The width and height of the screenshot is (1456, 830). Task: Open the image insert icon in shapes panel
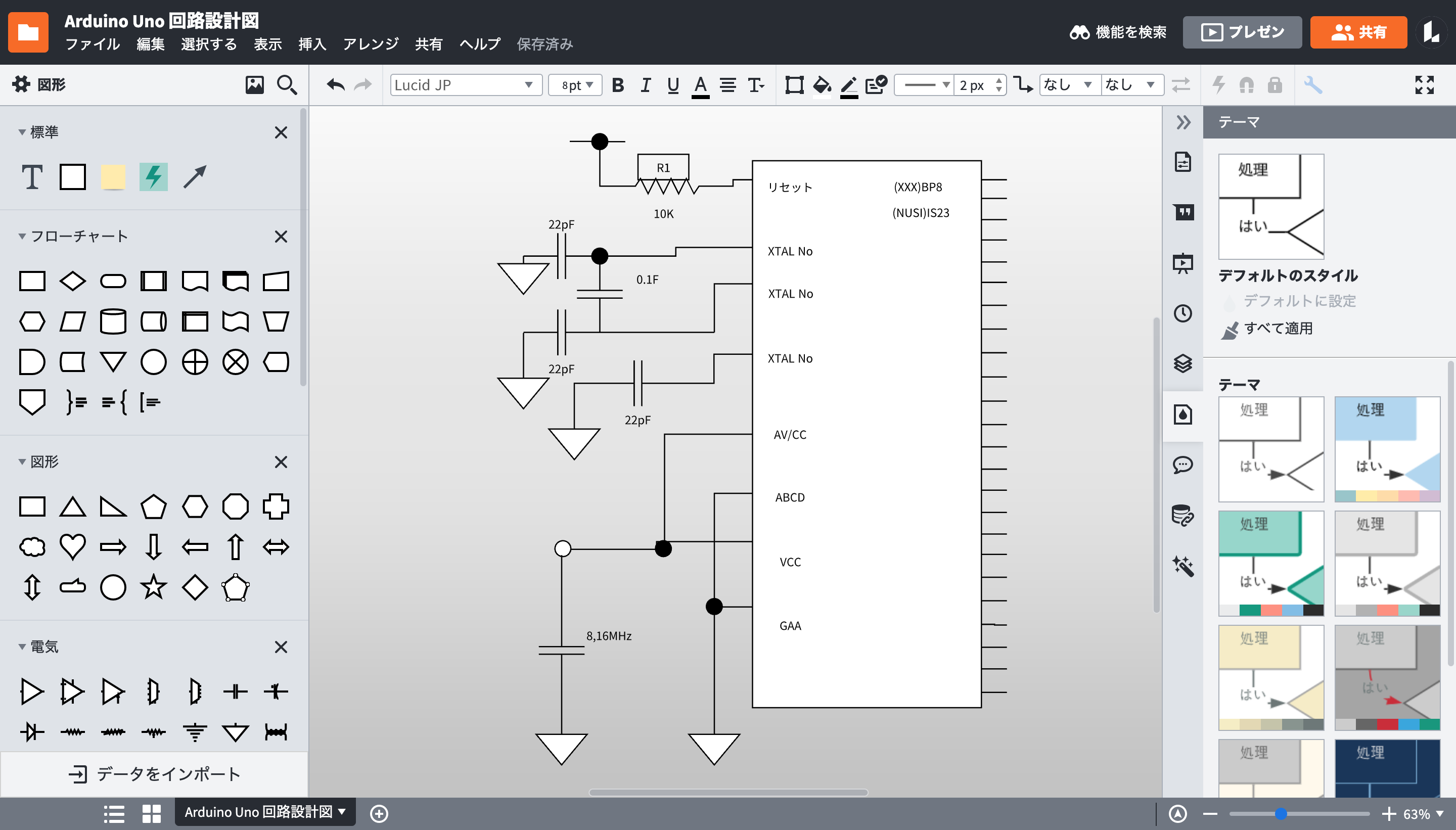tap(254, 85)
